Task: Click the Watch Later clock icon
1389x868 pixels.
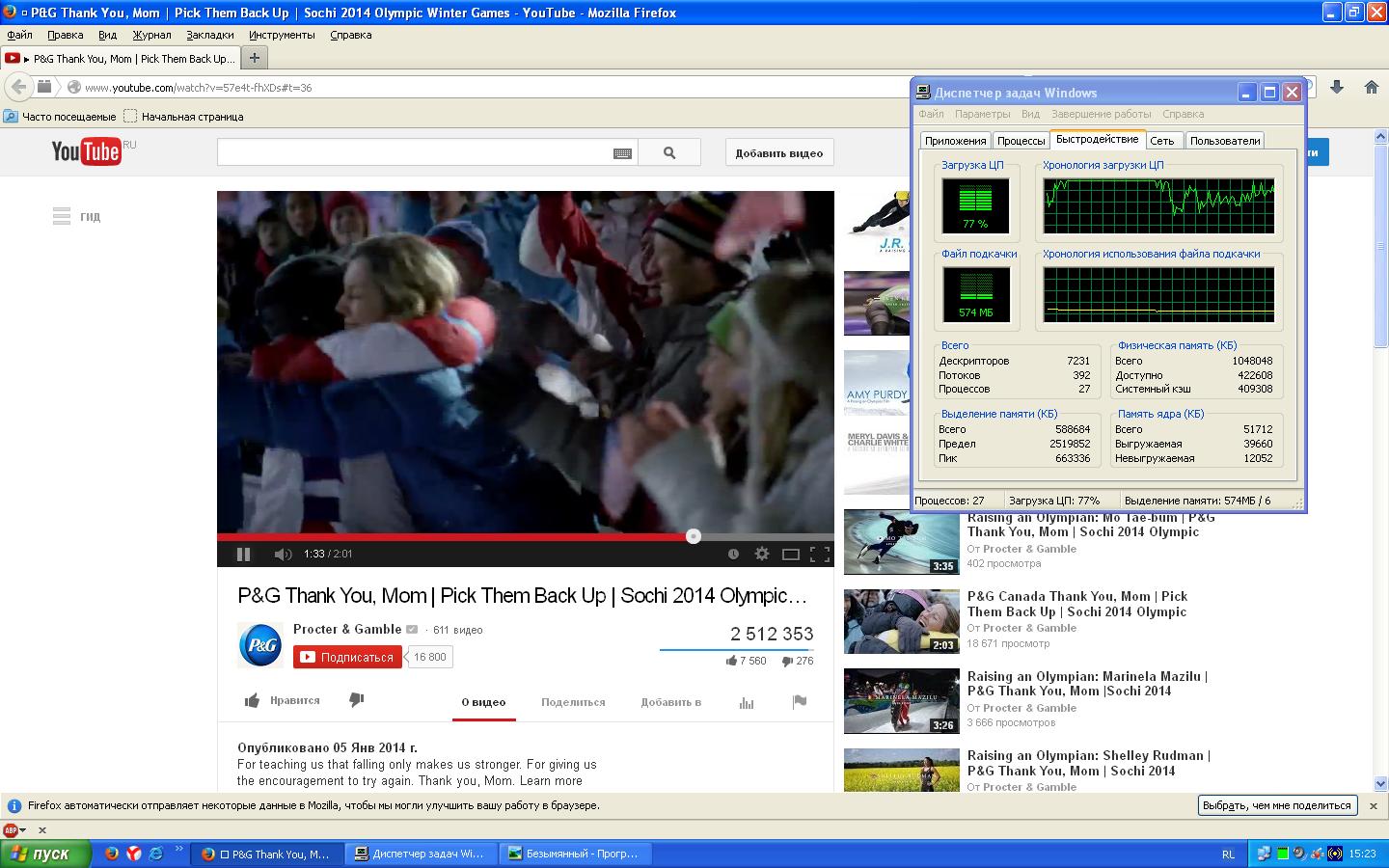Action: 733,554
